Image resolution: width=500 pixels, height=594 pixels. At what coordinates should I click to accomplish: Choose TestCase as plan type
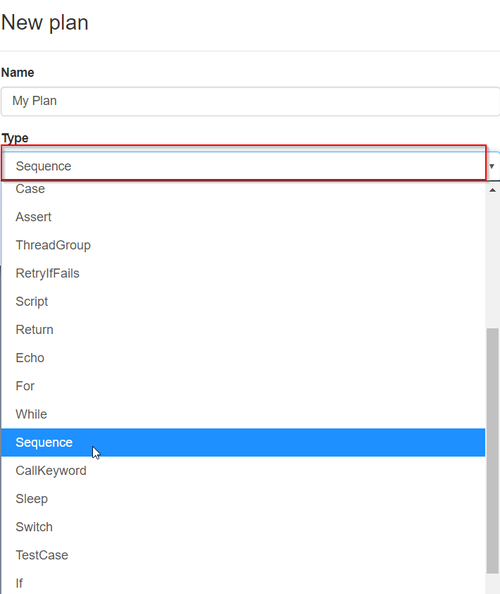pos(243,555)
